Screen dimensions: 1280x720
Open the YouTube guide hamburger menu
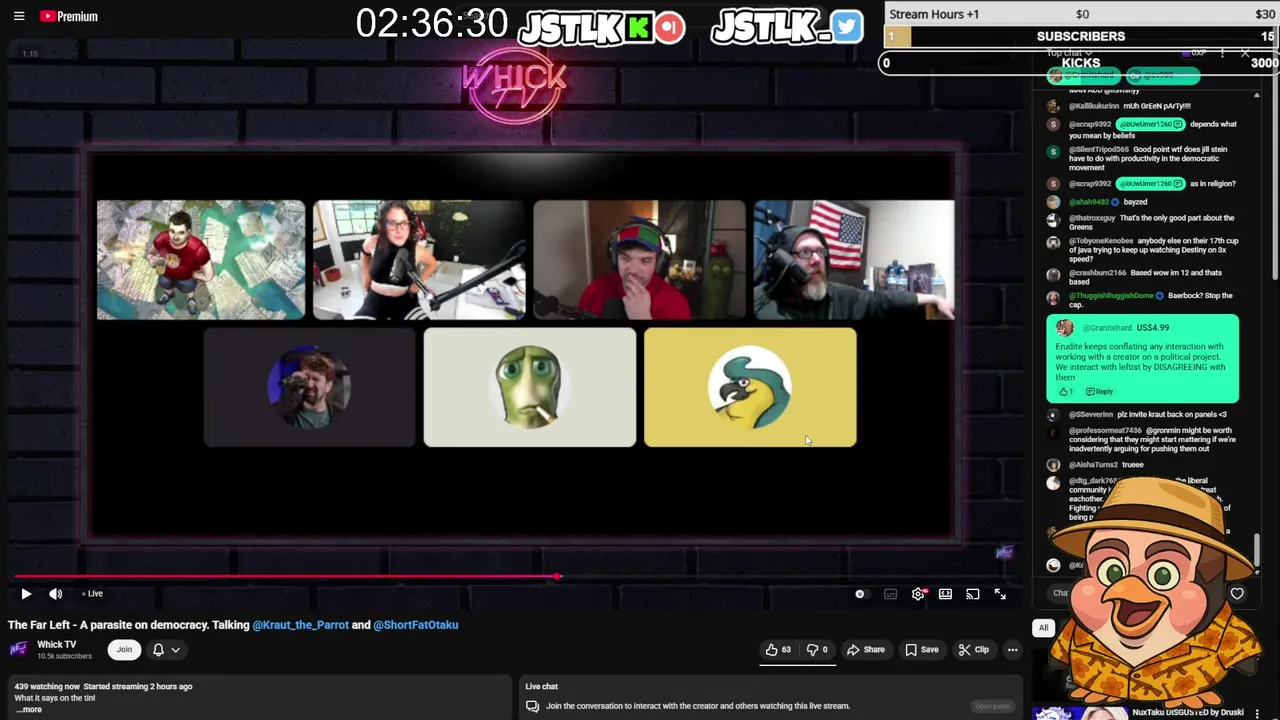(18, 16)
